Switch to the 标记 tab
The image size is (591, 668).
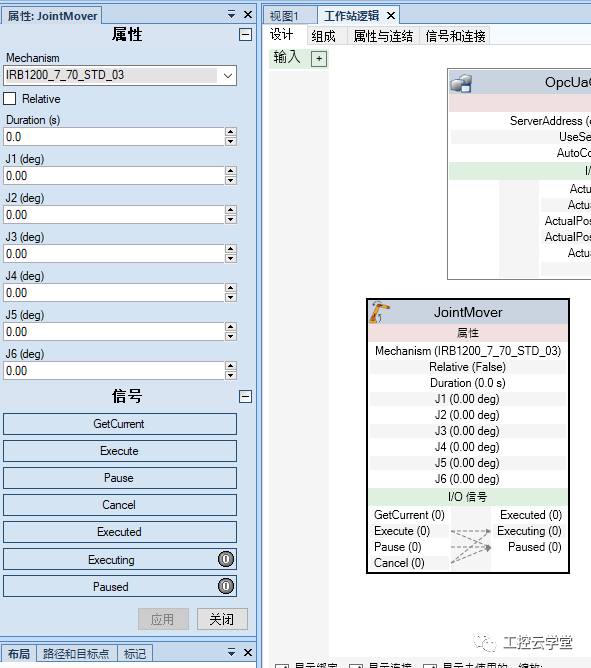pos(135,654)
